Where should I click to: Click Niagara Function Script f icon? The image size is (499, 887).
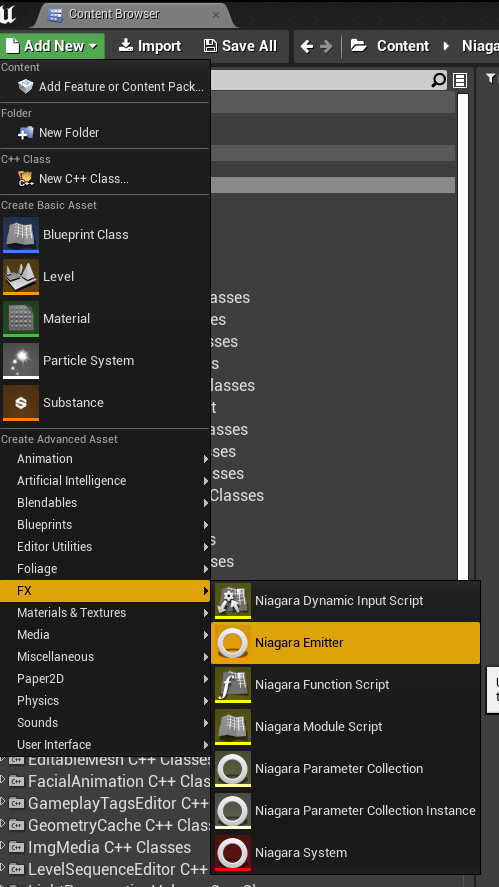pos(233,684)
